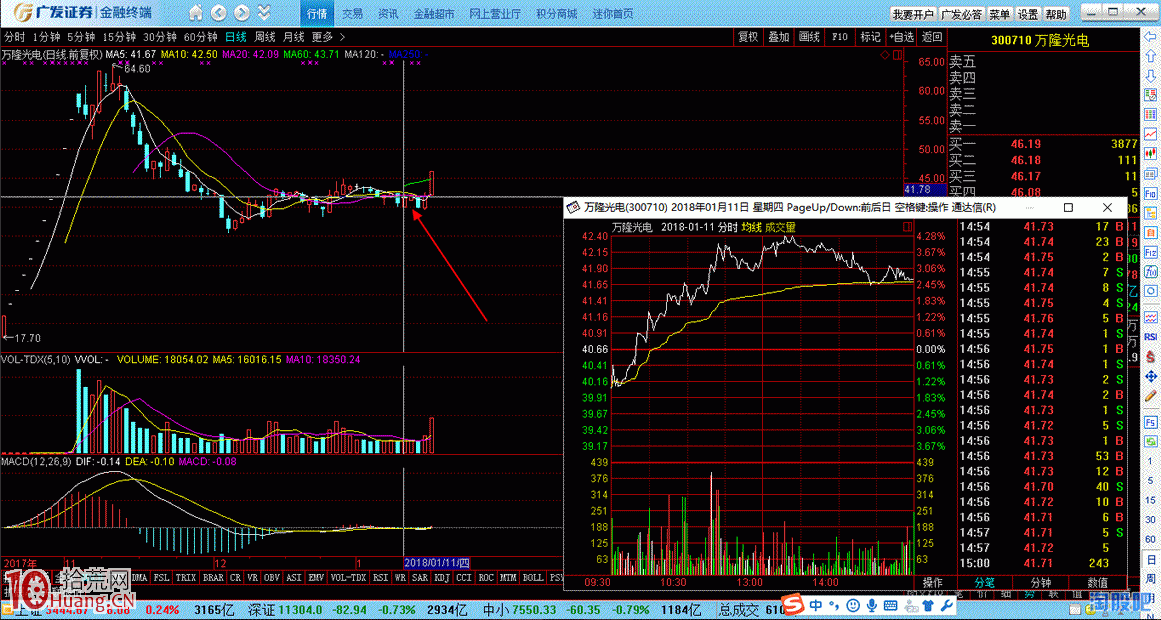Switch to the 交易 tab
Screen dimensions: 1161x620
(352, 14)
